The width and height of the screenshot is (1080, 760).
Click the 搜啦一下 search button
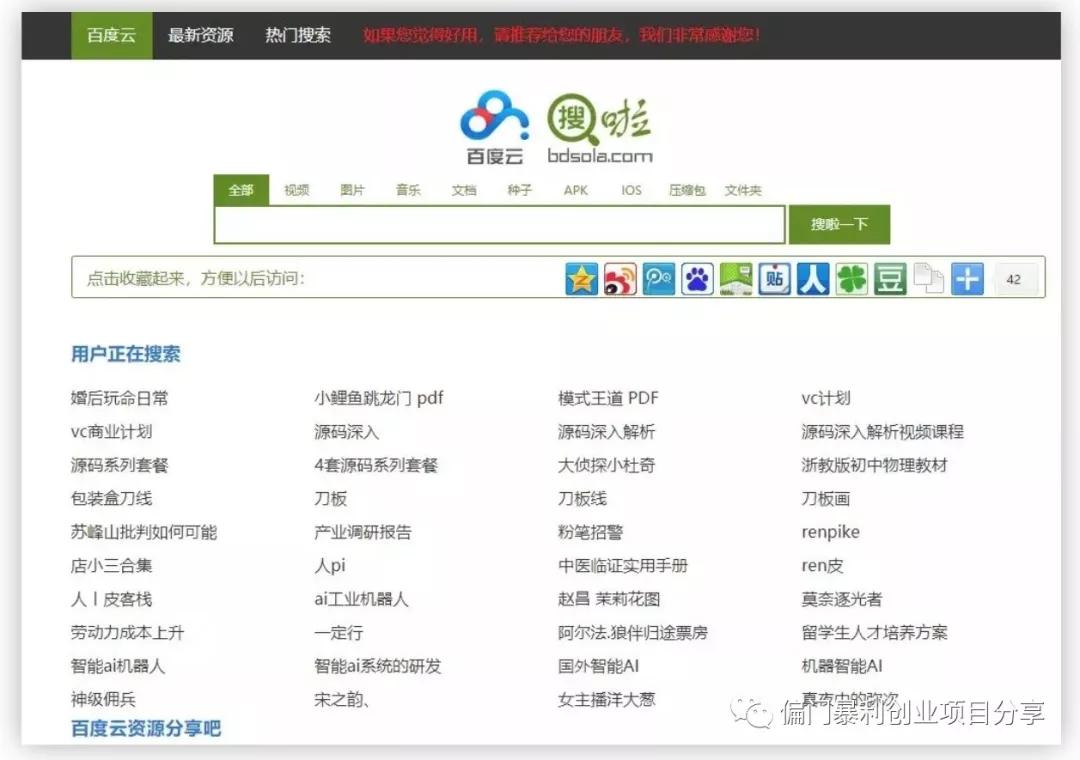839,224
